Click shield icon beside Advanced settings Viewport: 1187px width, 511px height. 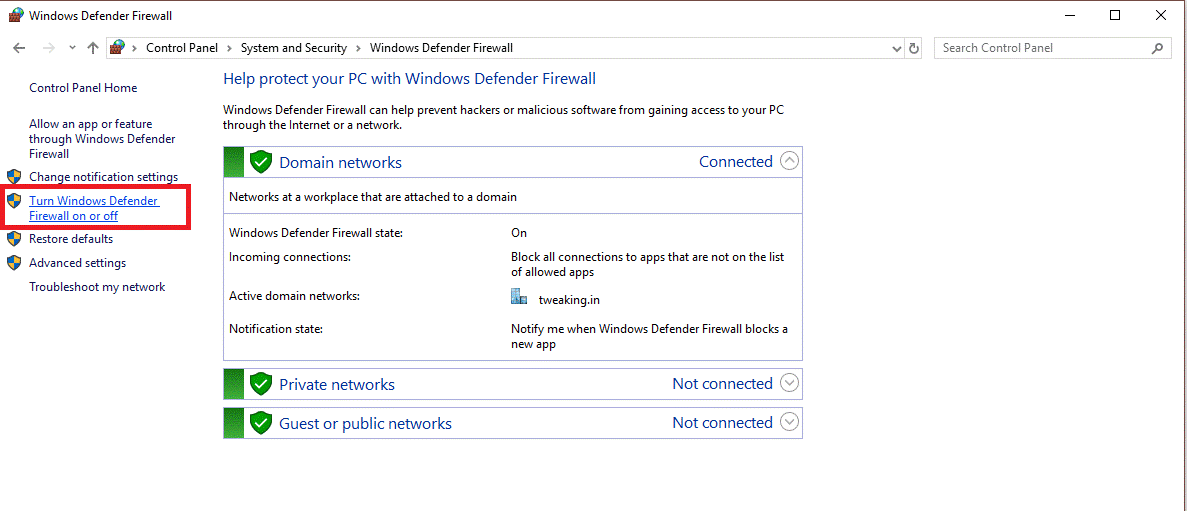[14, 263]
